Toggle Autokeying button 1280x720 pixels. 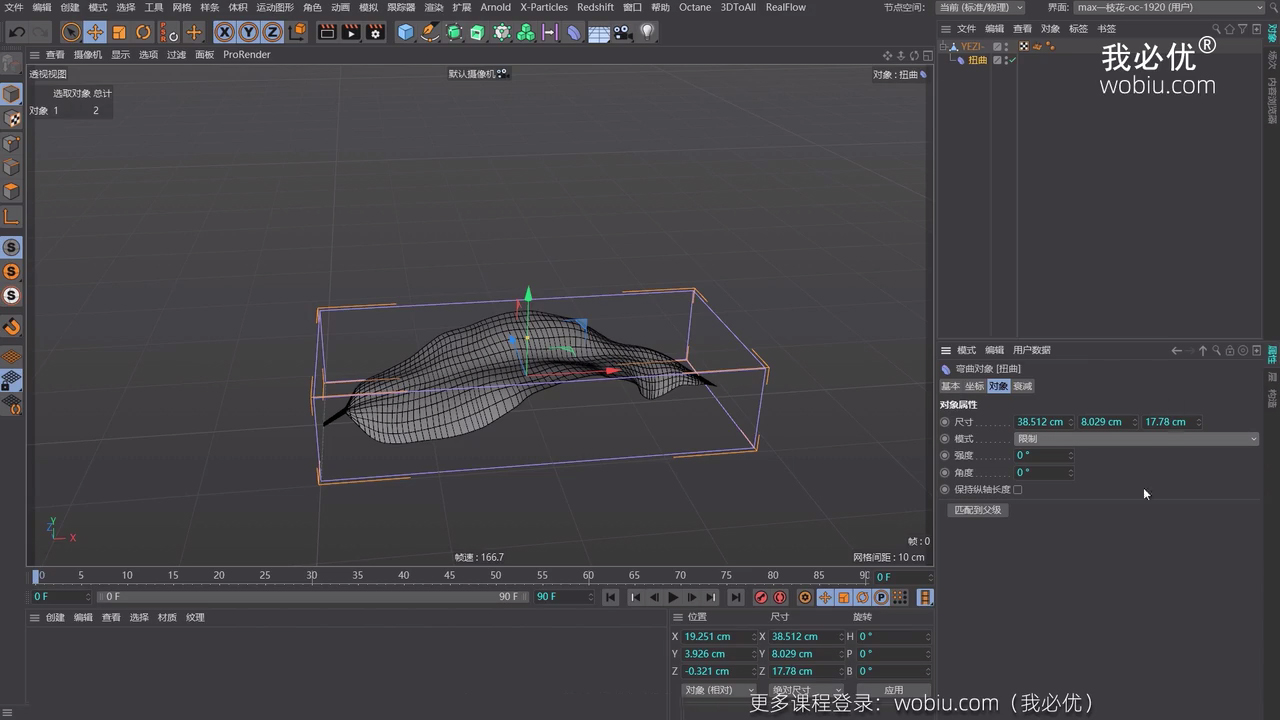[x=780, y=597]
